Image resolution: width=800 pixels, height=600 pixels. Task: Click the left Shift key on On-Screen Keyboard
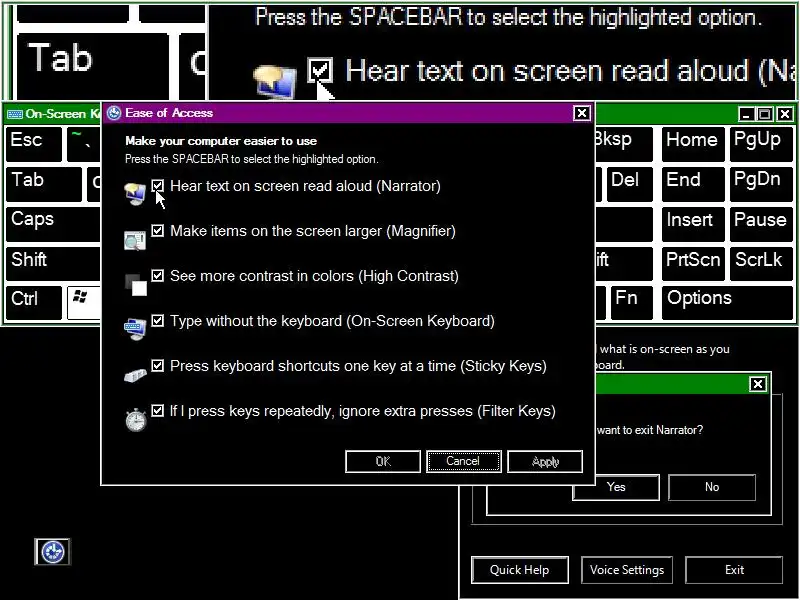(53, 263)
